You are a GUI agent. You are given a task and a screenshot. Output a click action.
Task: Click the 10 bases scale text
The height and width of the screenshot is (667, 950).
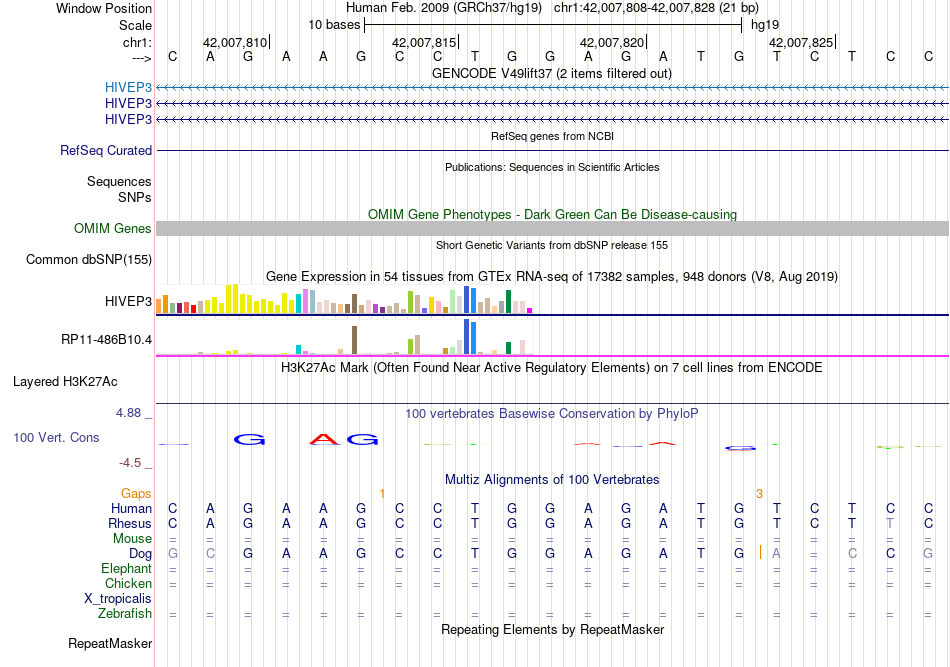334,25
